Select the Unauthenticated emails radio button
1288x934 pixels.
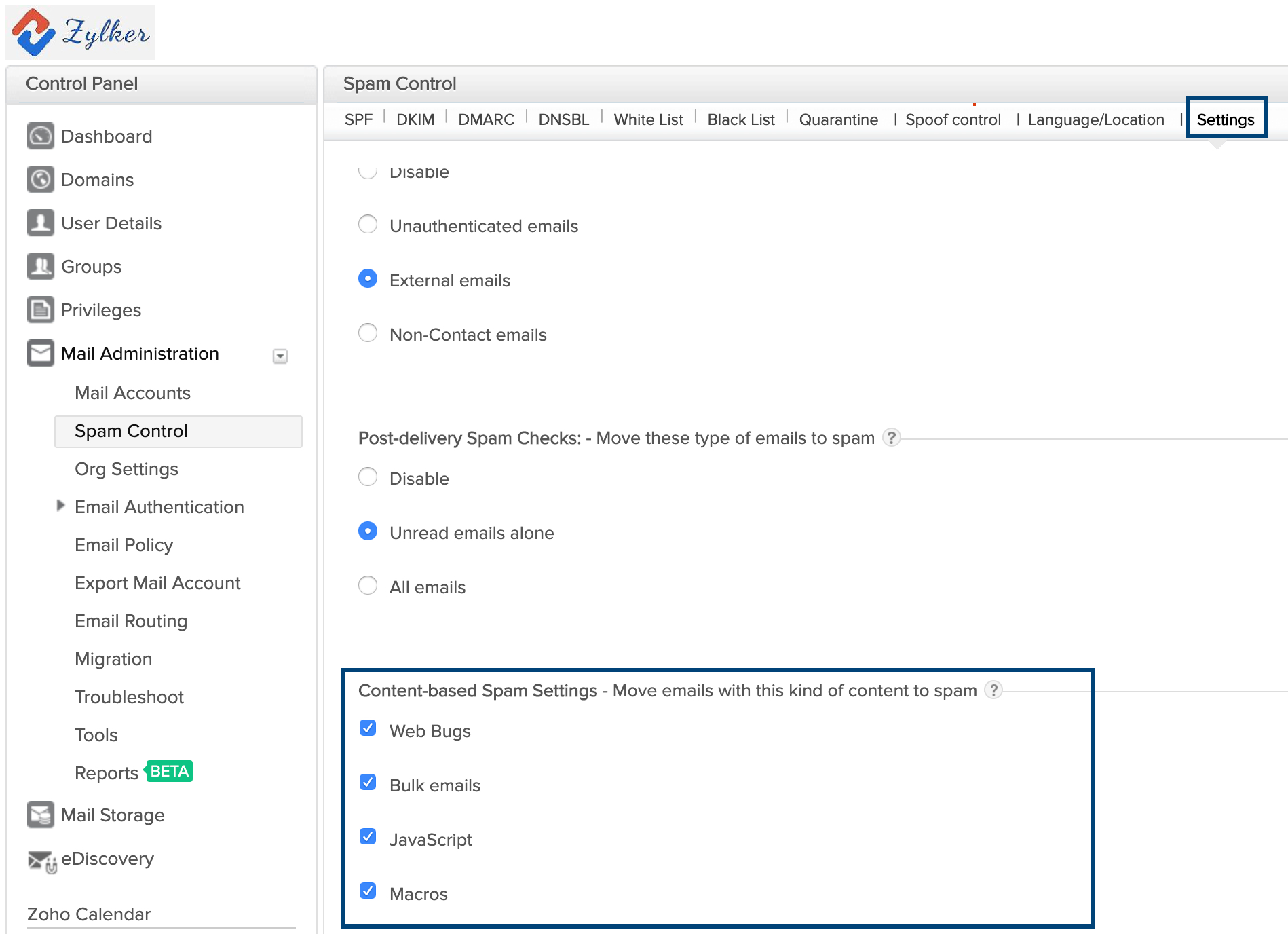(368, 224)
